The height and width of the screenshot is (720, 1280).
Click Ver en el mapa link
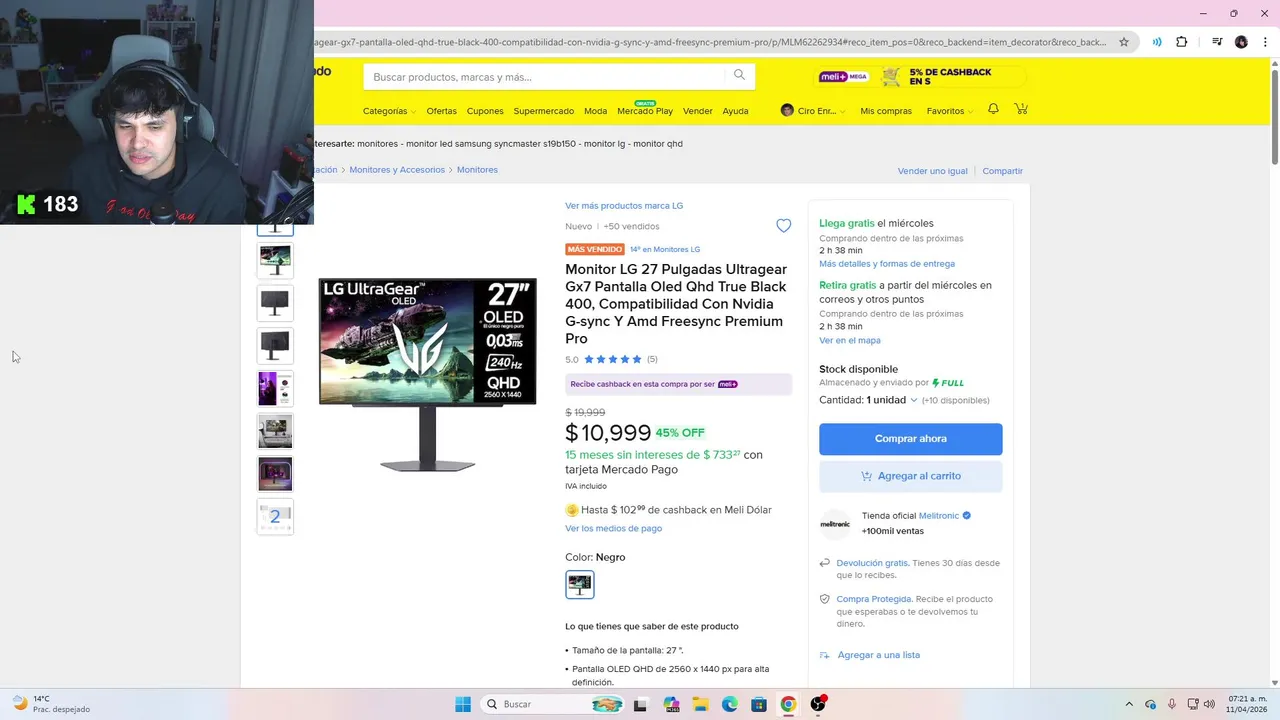[850, 340]
